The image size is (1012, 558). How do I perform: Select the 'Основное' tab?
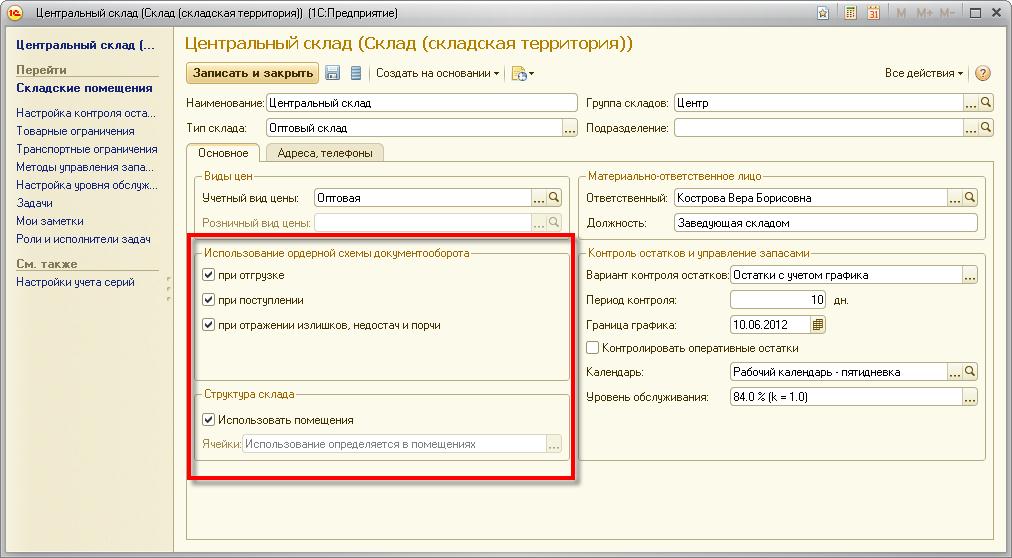[x=223, y=153]
